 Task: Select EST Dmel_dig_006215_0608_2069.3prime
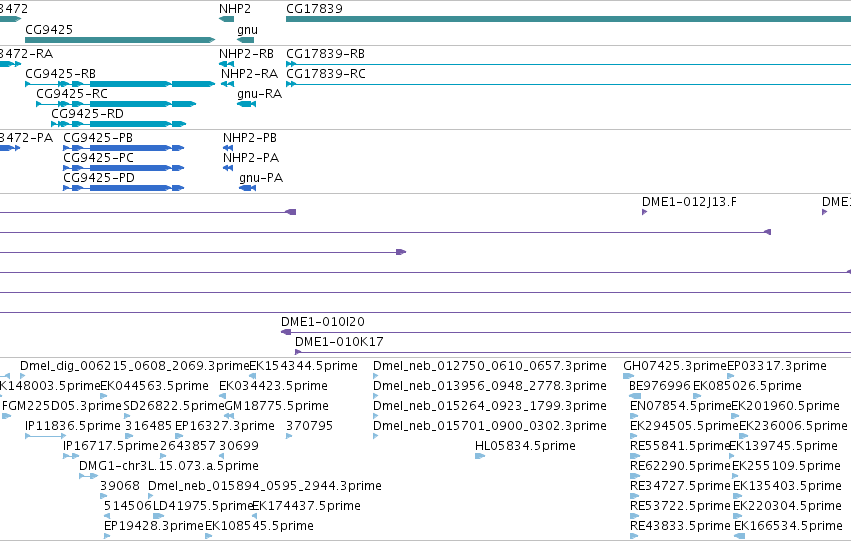tap(135, 366)
